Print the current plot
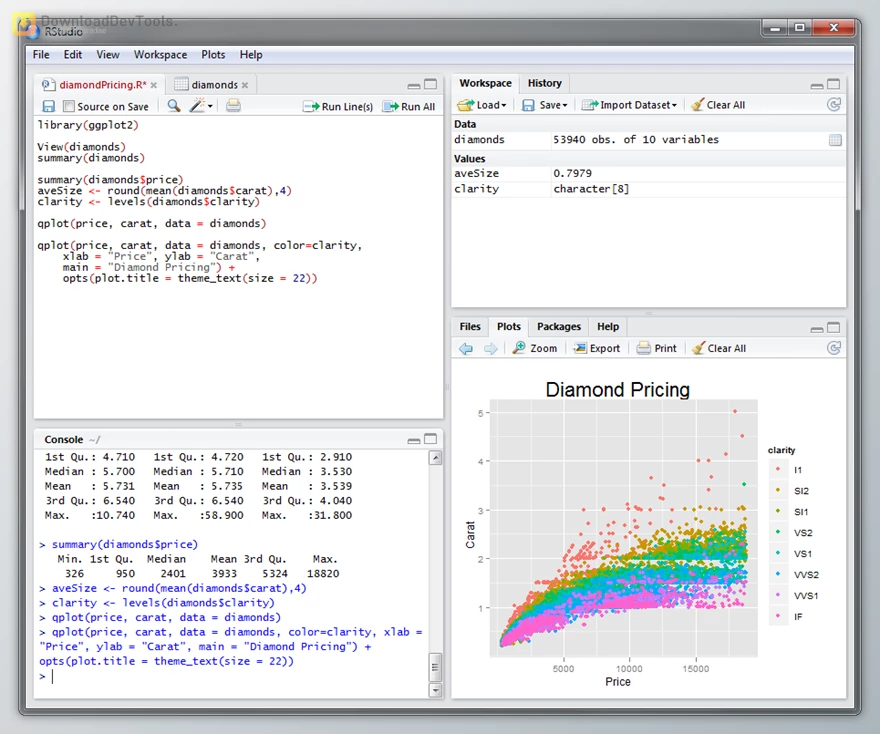 tap(657, 348)
